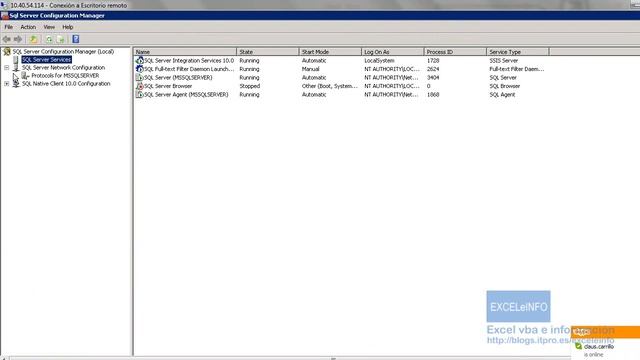
Task: Select SQL Native Client 10.0 Configuration item
Action: 66,84
